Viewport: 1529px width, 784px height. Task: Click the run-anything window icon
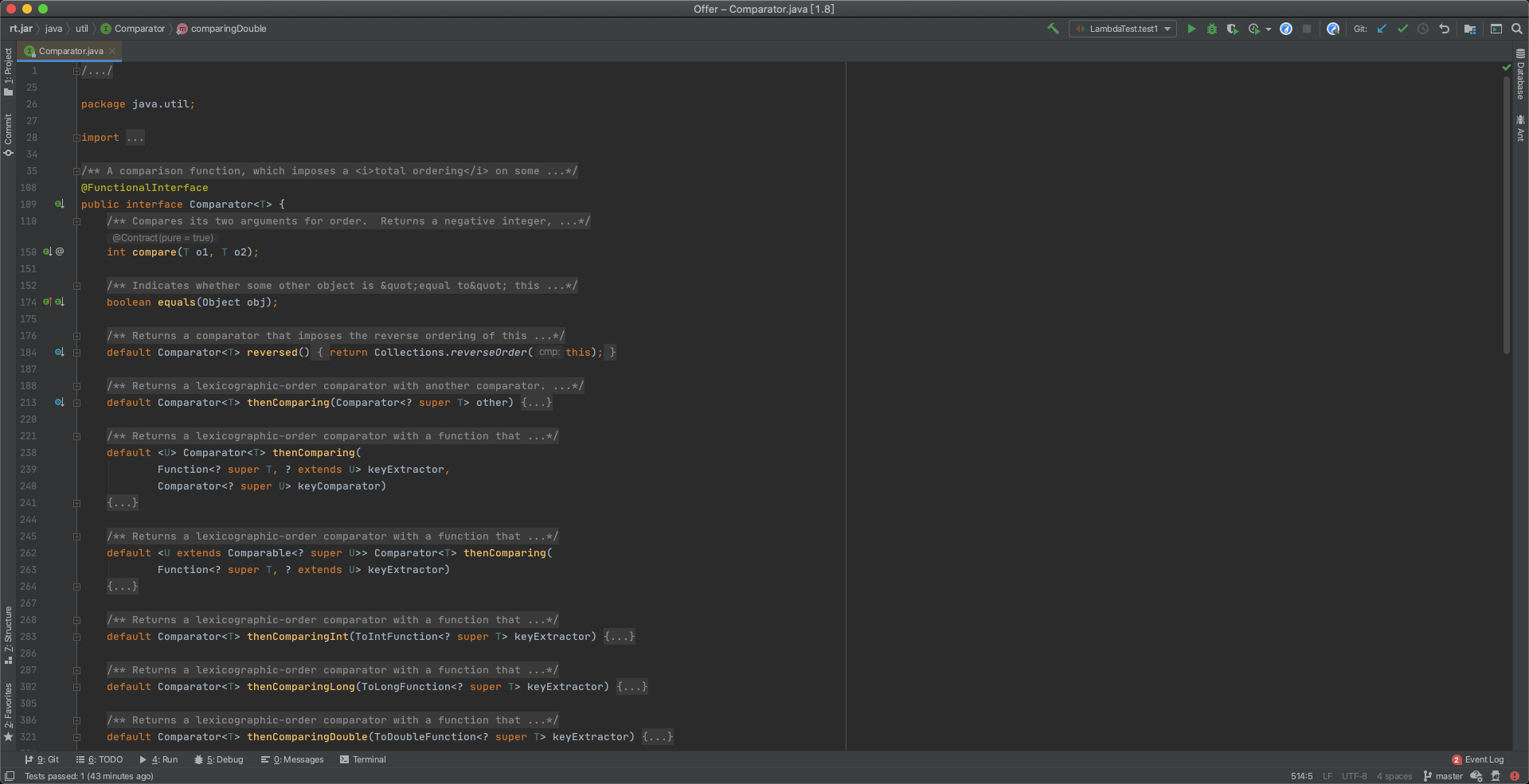1496,29
